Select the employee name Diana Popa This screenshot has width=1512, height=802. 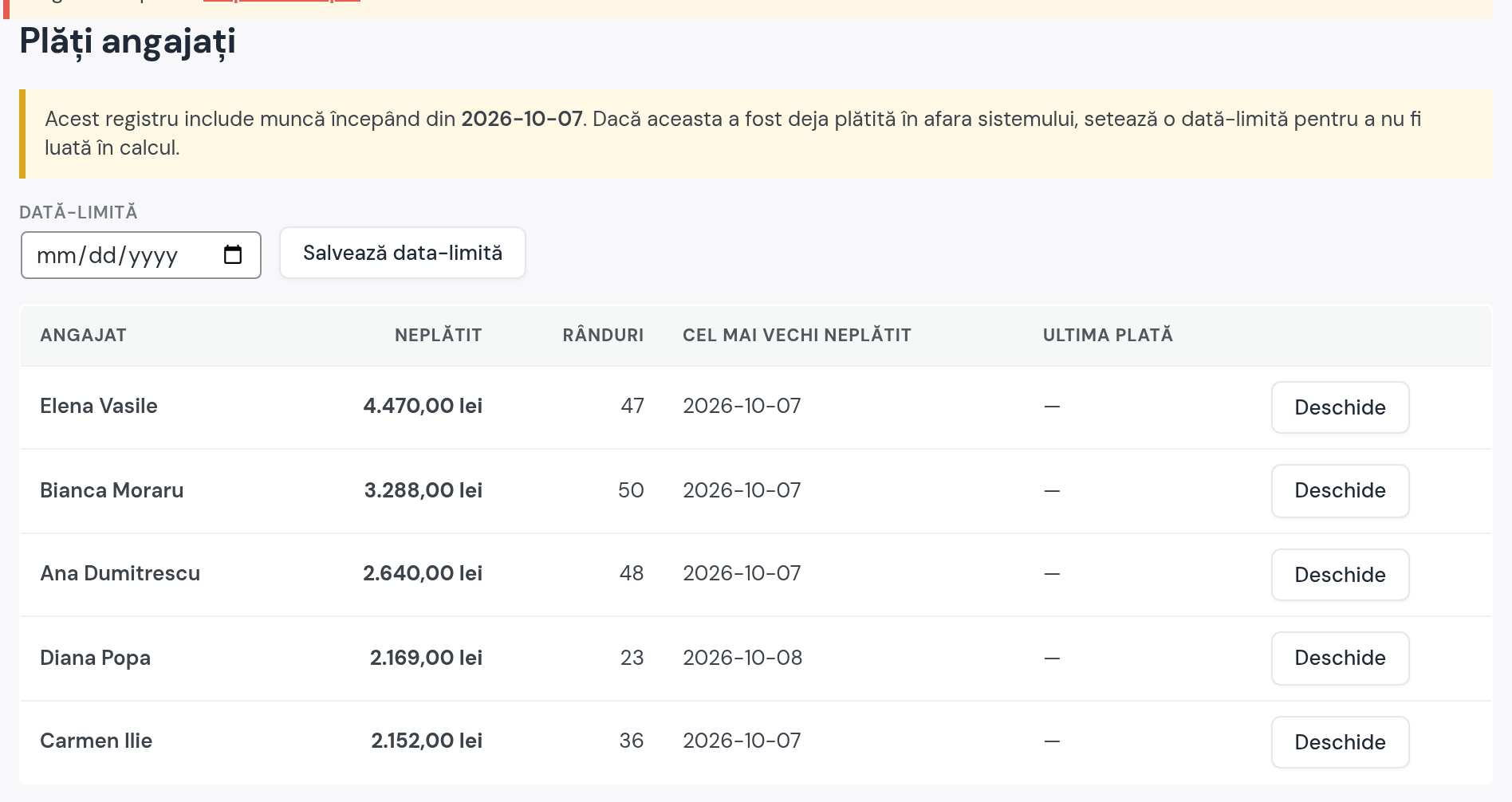click(95, 658)
